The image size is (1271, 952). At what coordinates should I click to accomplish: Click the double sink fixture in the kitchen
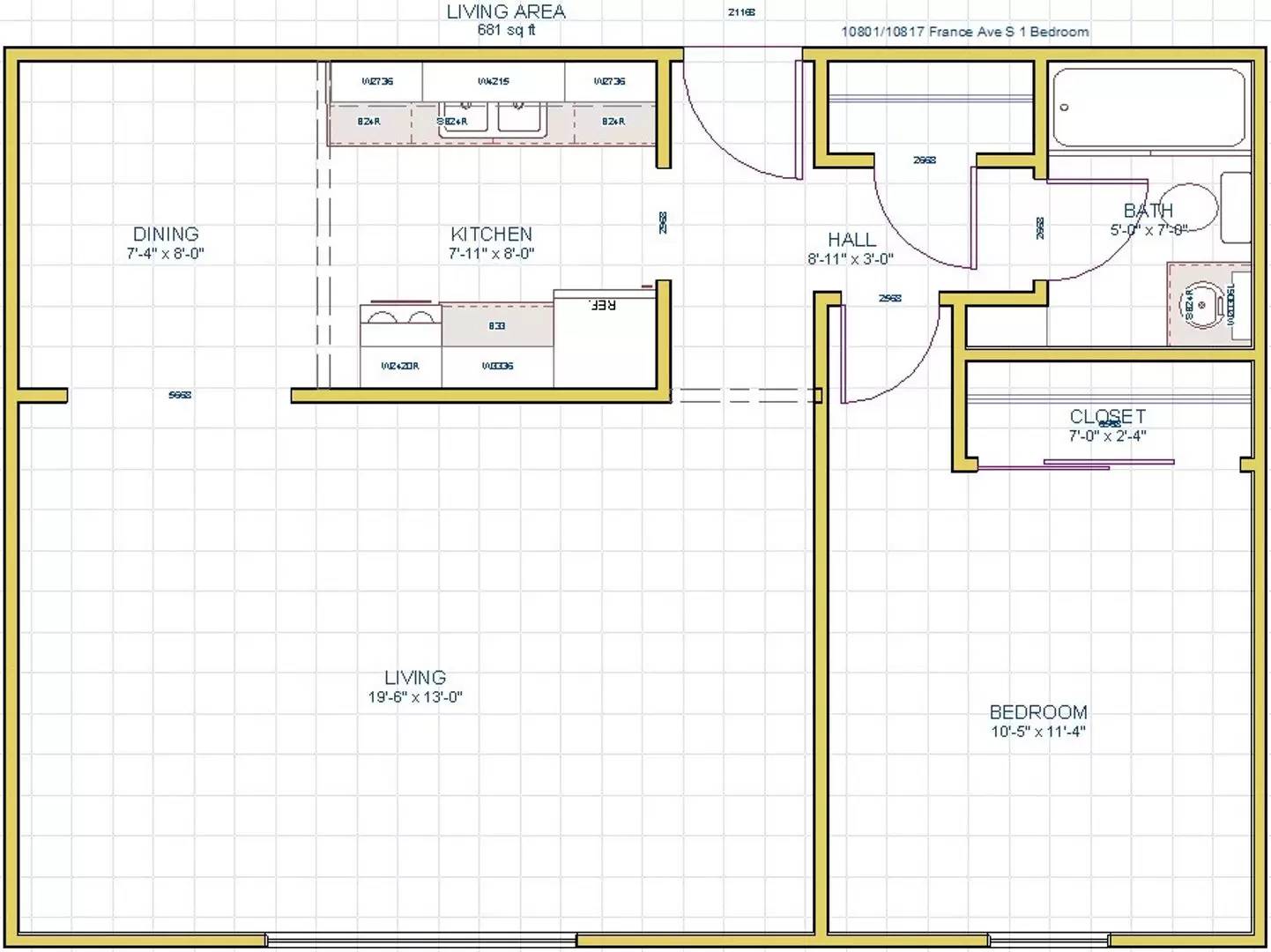(494, 121)
